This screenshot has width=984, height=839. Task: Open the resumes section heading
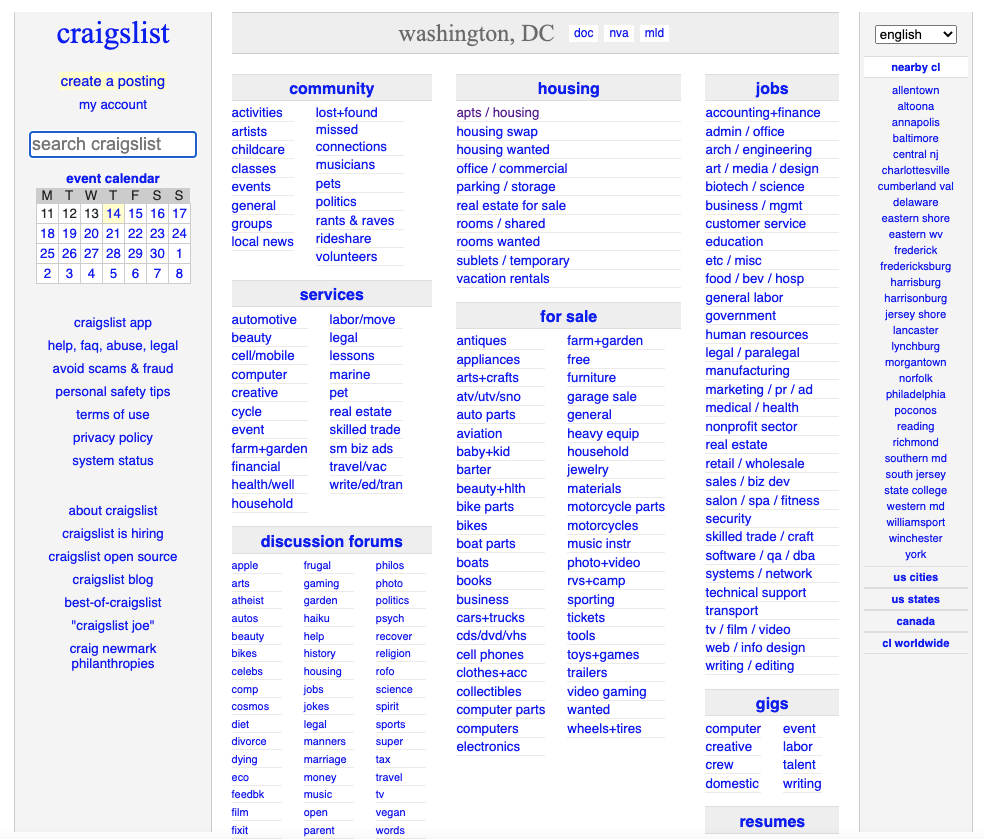(x=771, y=822)
